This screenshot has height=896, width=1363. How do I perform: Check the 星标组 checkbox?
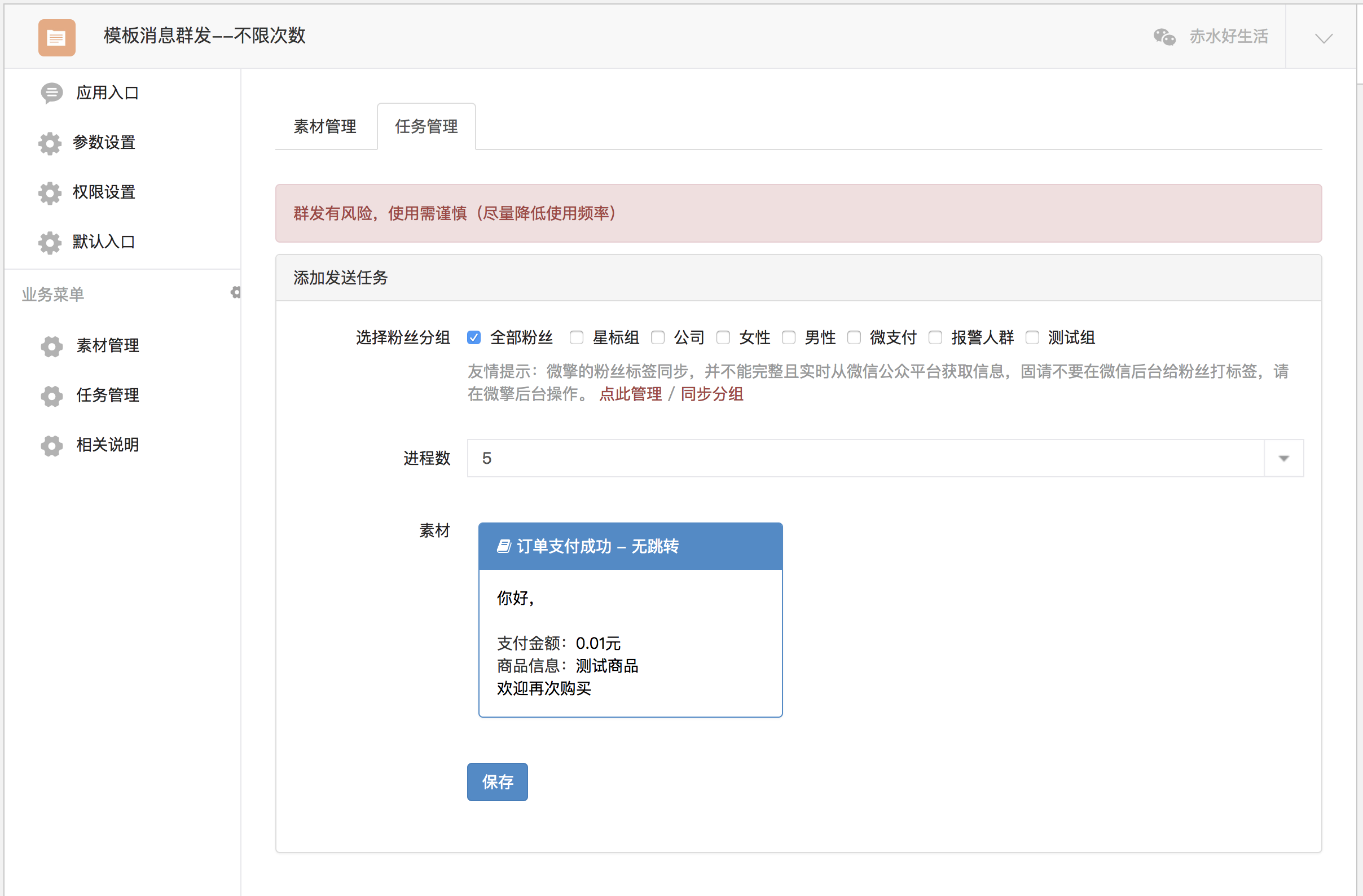click(576, 337)
